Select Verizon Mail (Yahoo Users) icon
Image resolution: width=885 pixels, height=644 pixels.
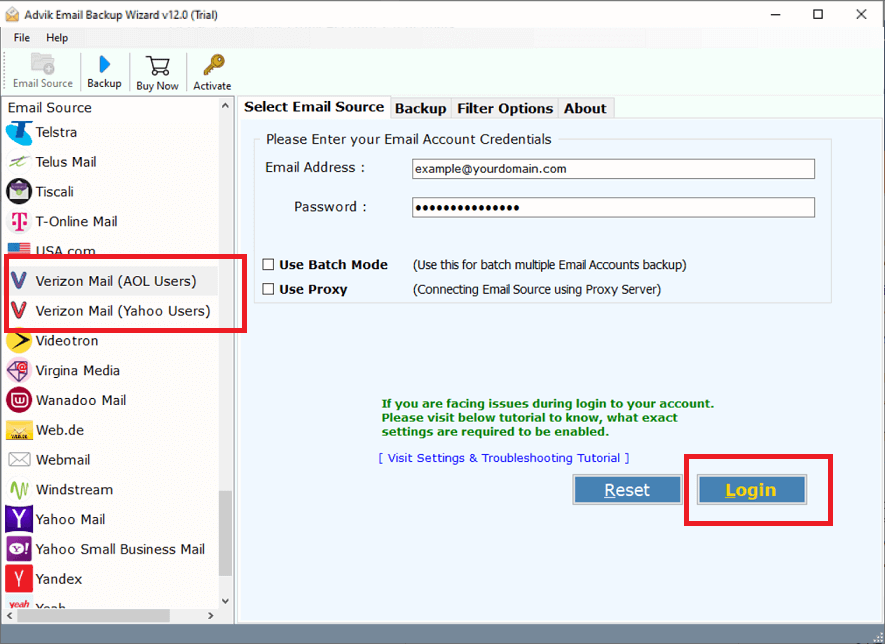coord(19,310)
